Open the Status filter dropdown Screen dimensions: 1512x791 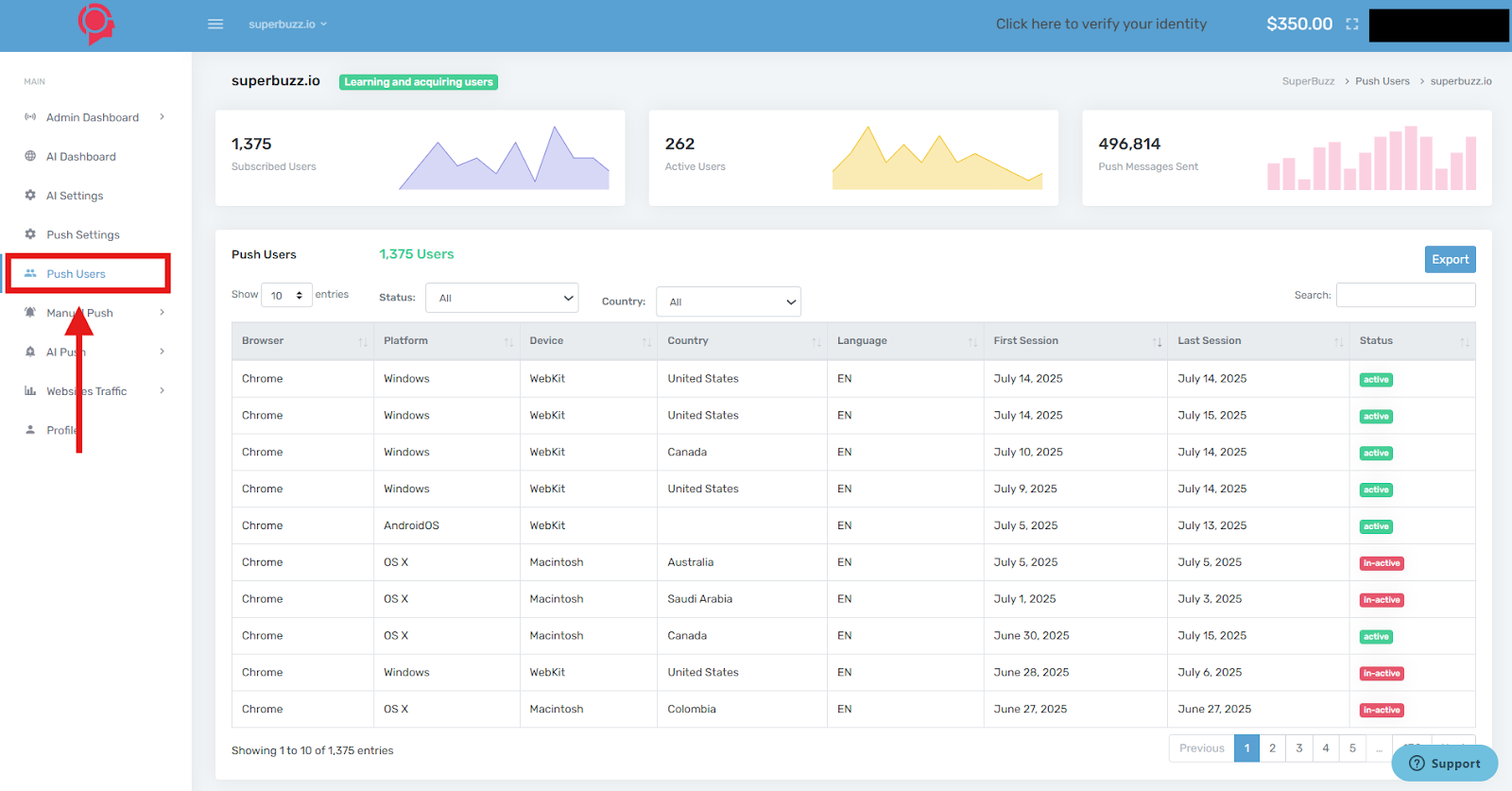click(502, 298)
